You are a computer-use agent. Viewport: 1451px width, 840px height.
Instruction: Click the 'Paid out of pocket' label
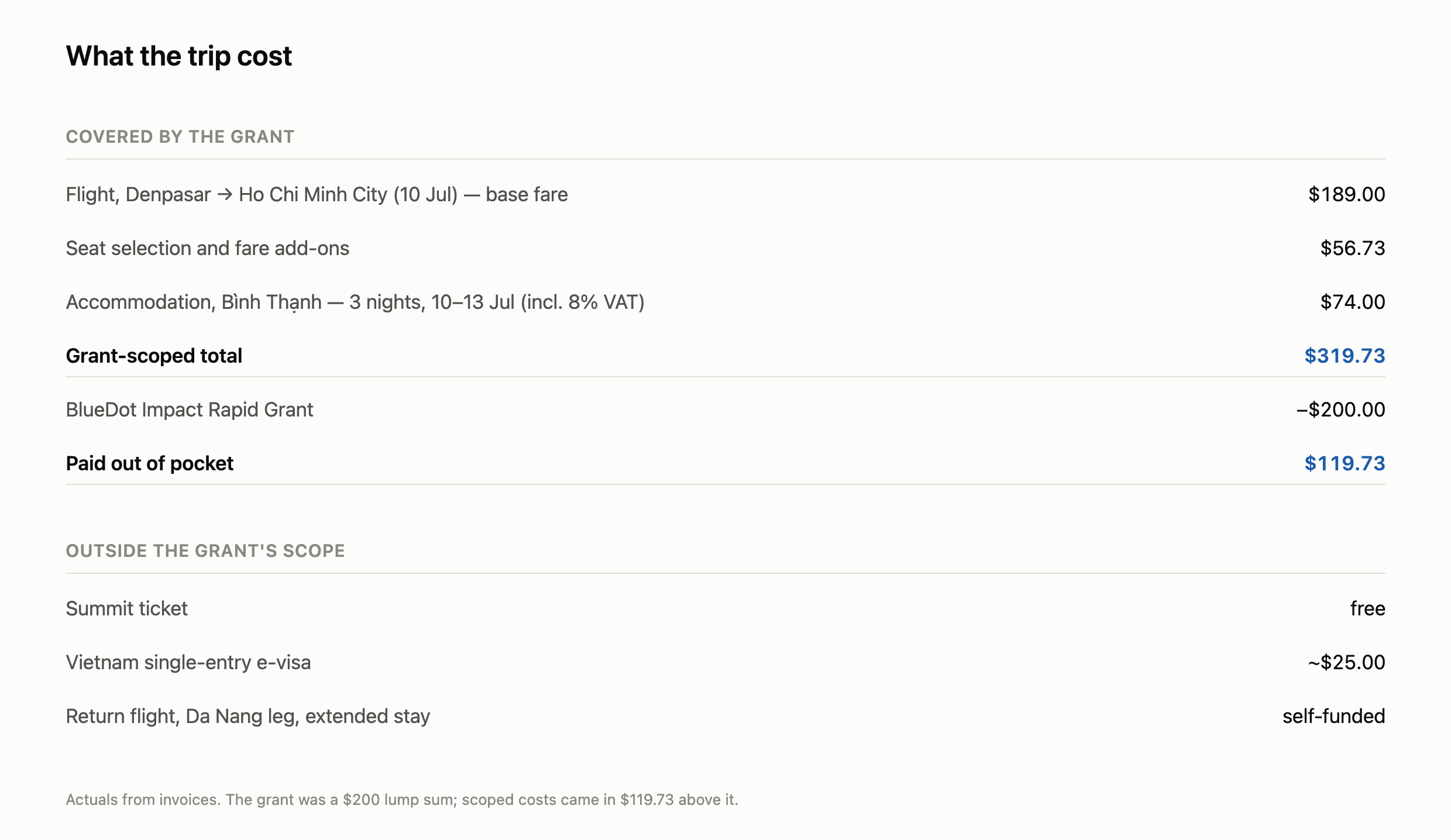[x=150, y=463]
